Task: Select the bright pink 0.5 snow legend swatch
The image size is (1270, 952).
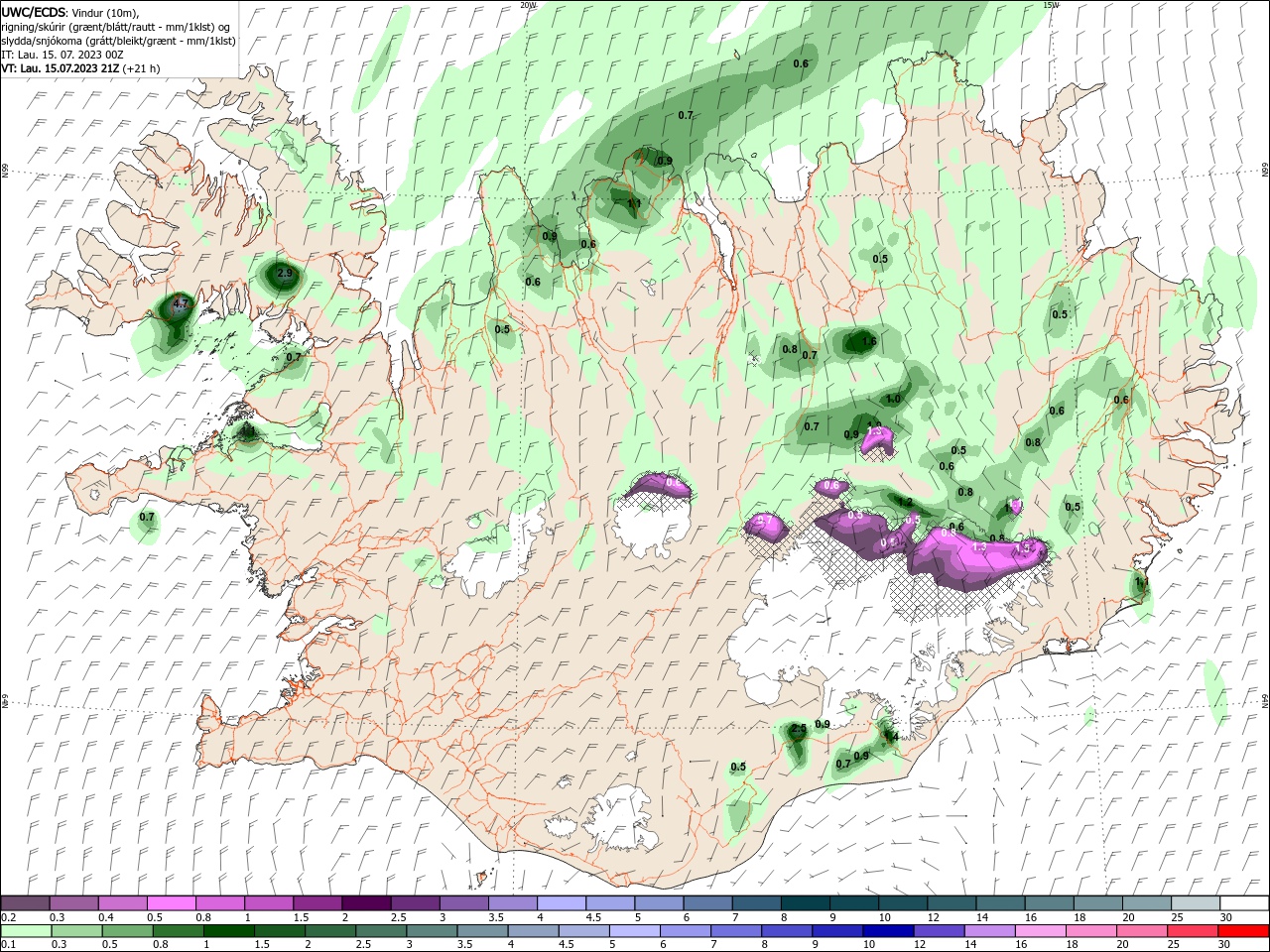Action: pos(171,903)
